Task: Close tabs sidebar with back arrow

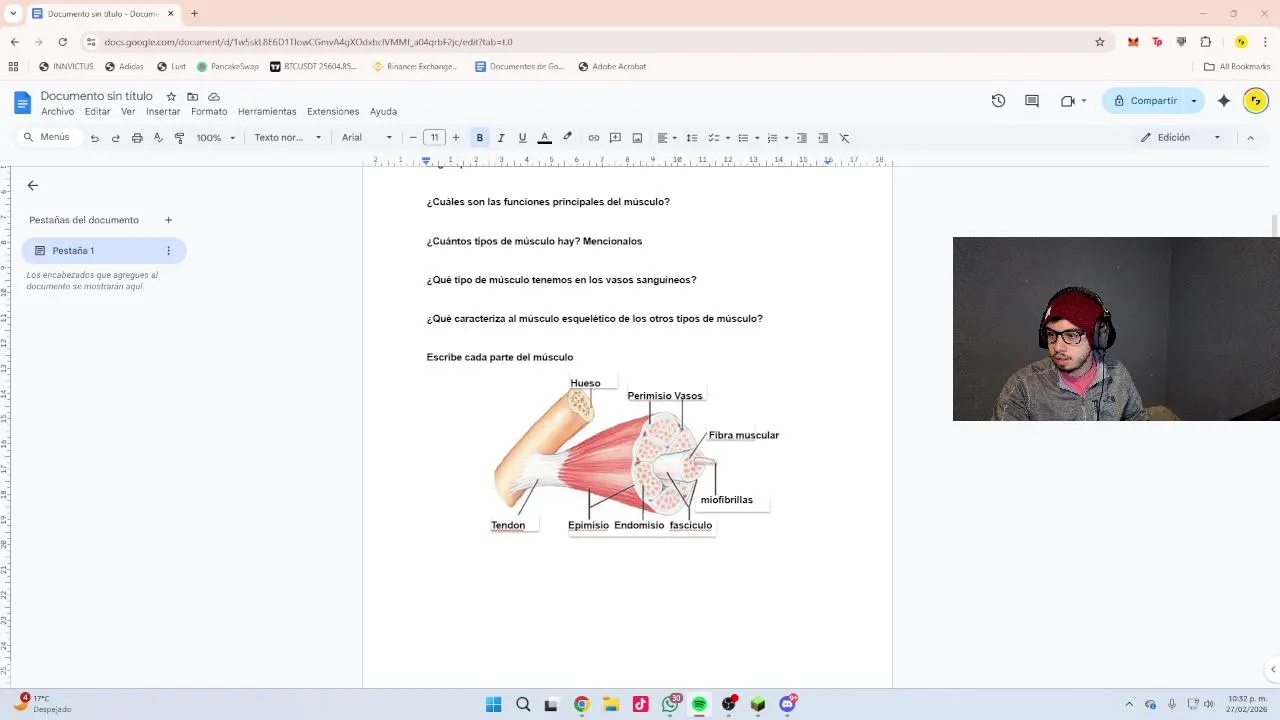Action: 33,185
